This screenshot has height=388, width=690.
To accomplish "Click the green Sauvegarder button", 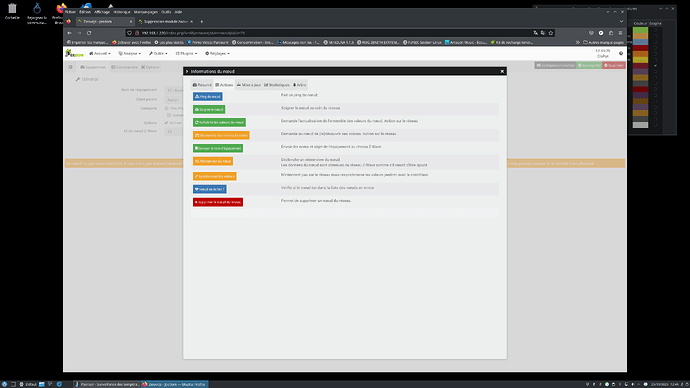I will click(589, 65).
